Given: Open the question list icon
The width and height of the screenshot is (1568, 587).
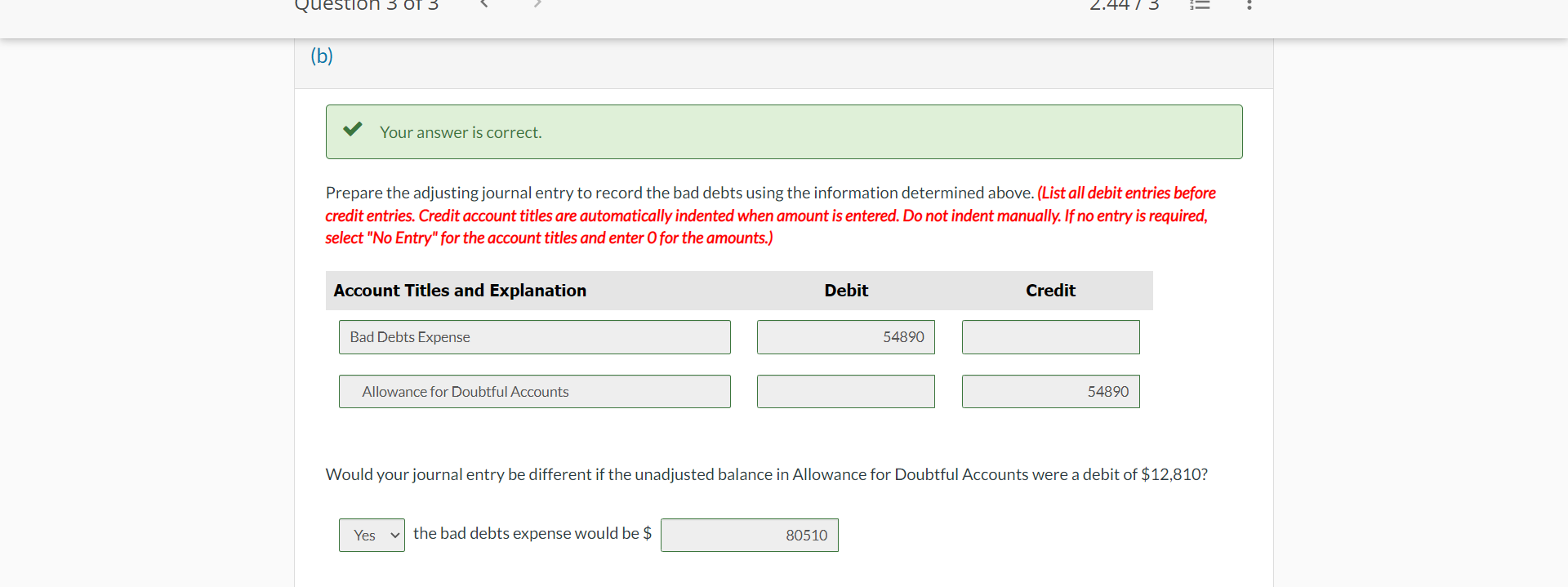Looking at the screenshot, I should coord(1199,4).
